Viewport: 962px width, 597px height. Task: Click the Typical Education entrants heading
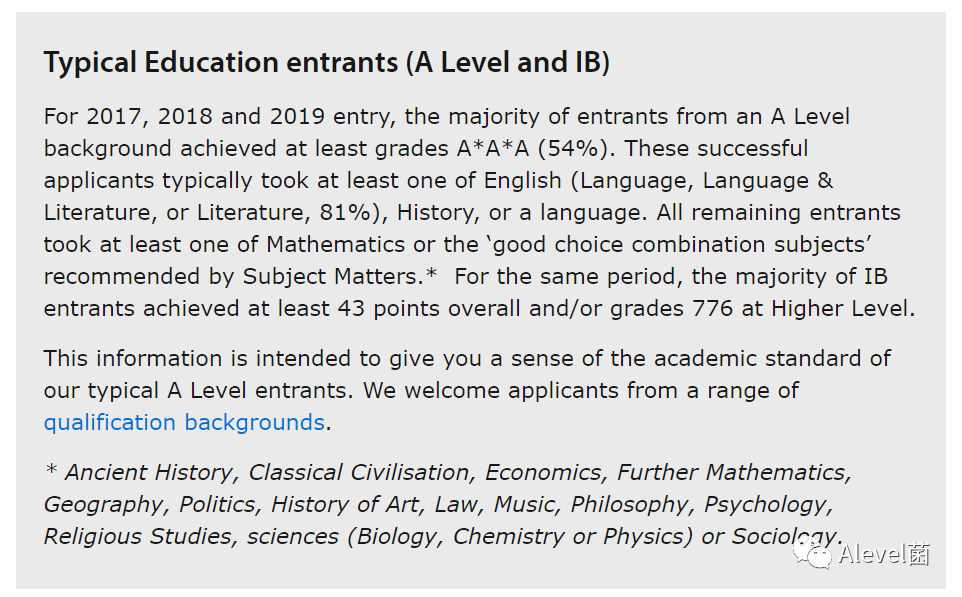326,63
